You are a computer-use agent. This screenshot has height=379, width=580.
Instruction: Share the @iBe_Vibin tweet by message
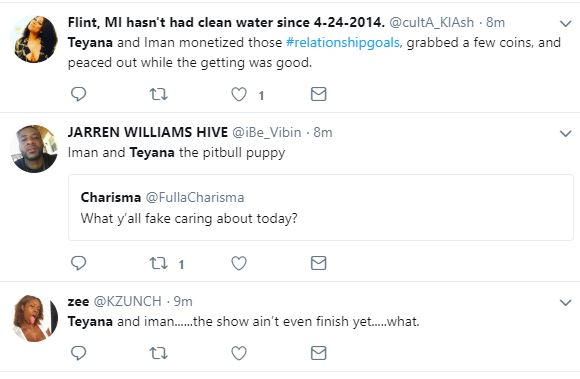318,263
